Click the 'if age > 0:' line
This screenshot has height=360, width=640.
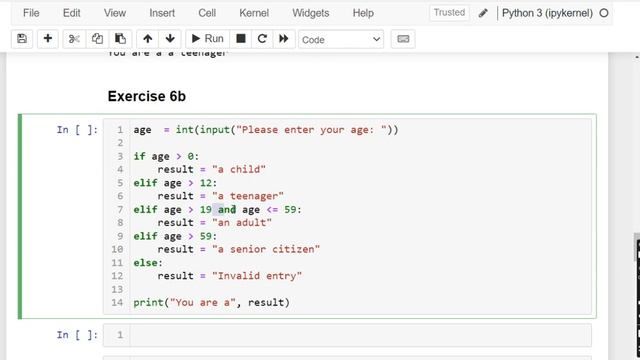tap(166, 156)
